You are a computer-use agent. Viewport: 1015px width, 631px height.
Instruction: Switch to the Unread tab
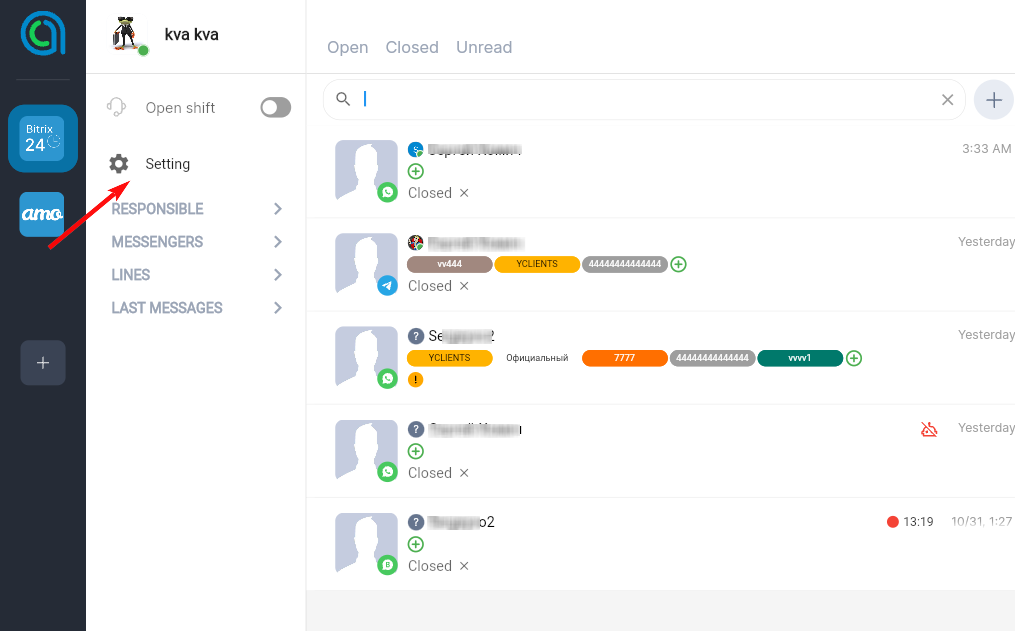click(x=484, y=47)
